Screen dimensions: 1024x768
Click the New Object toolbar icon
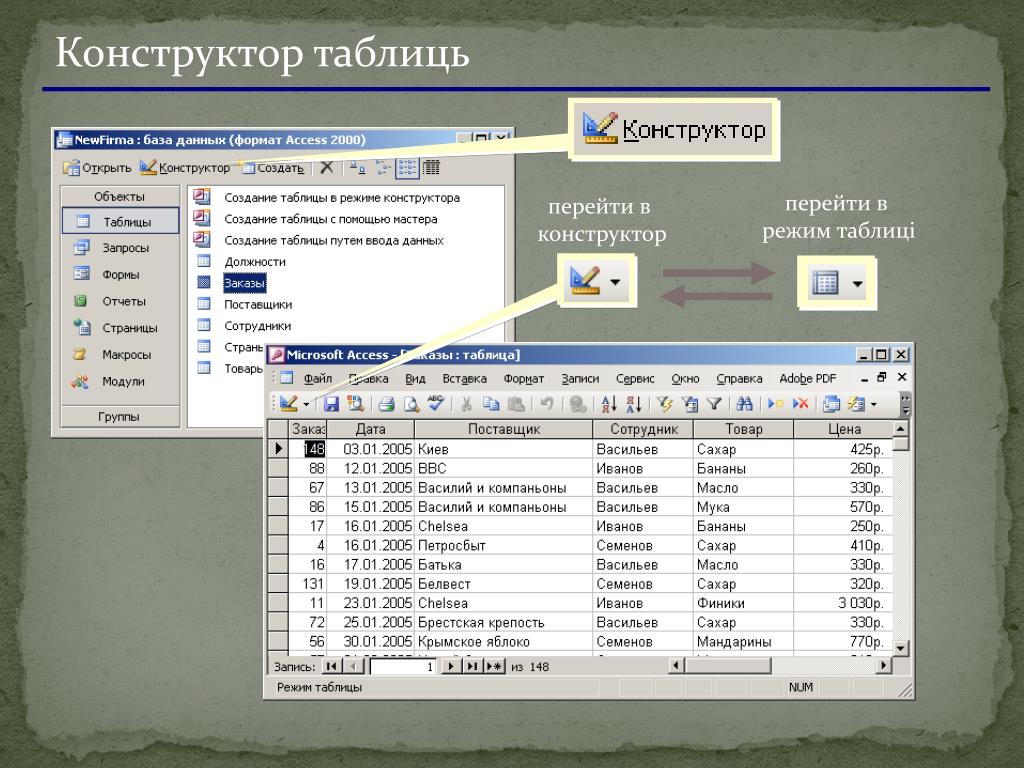856,404
